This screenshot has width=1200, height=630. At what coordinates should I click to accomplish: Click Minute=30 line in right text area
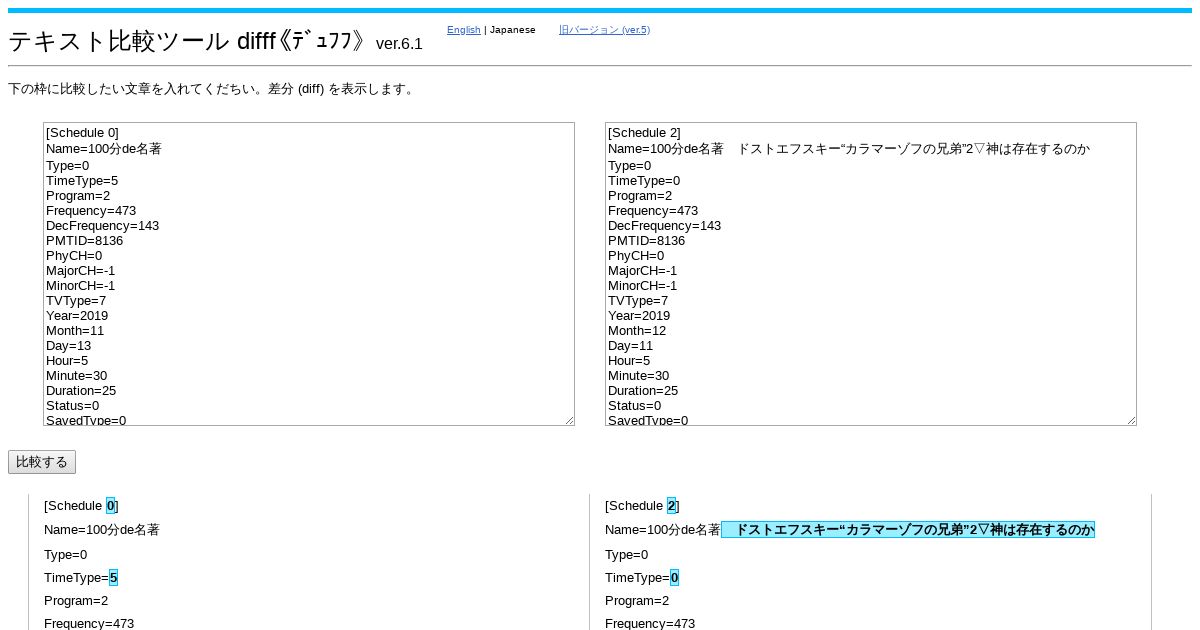coord(638,376)
